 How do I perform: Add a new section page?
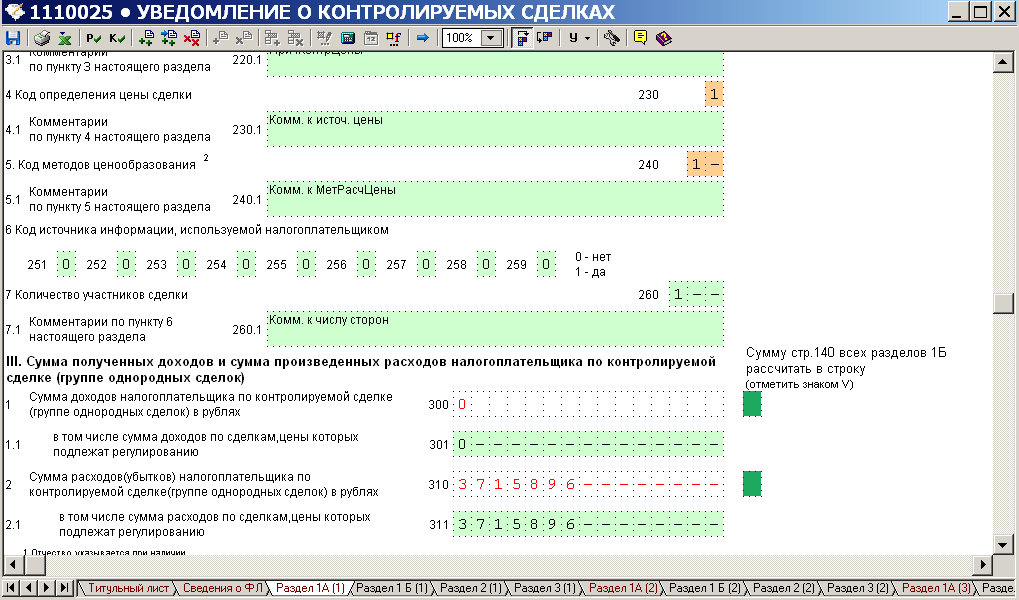[x=146, y=38]
